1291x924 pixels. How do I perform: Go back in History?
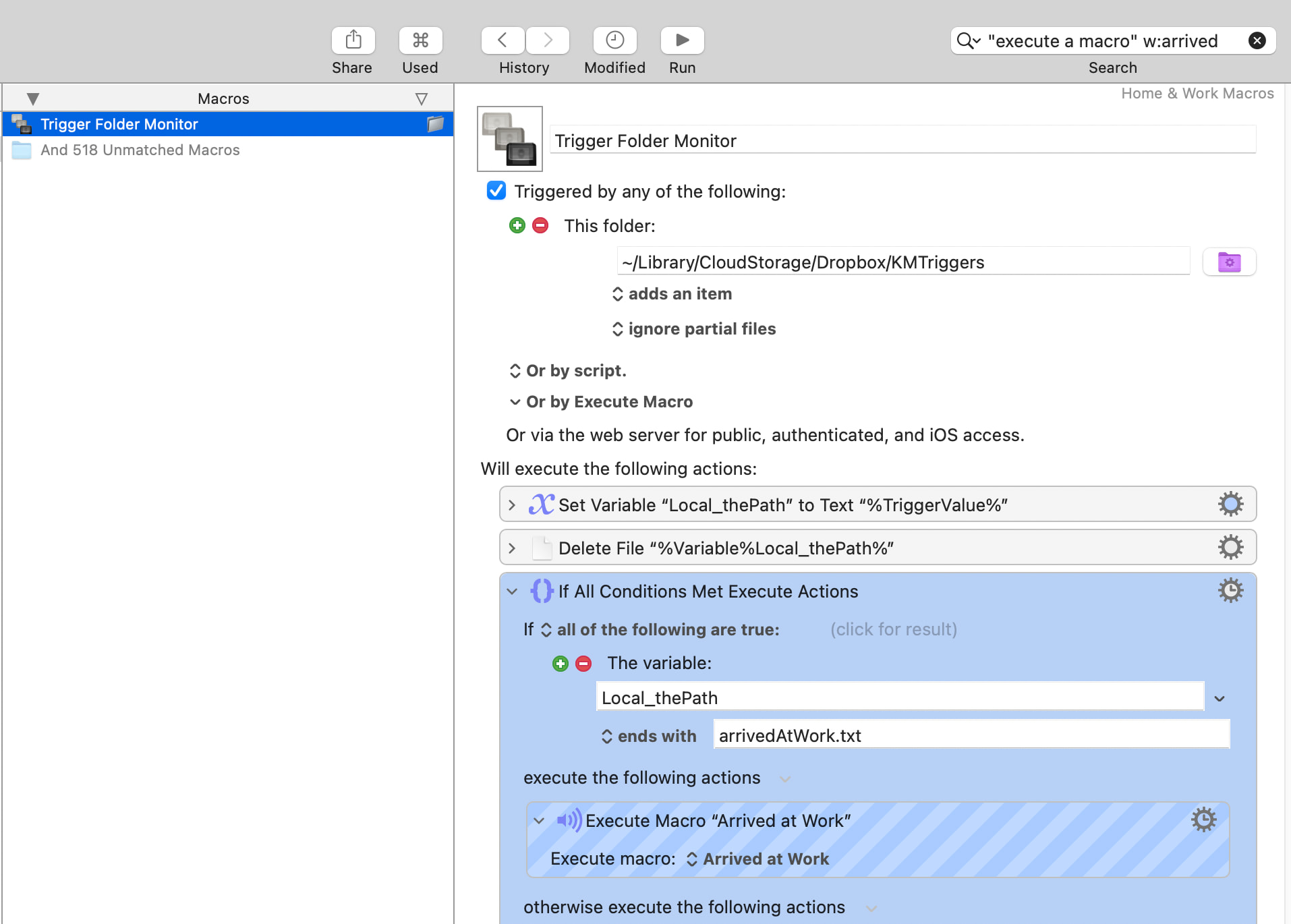tap(503, 40)
